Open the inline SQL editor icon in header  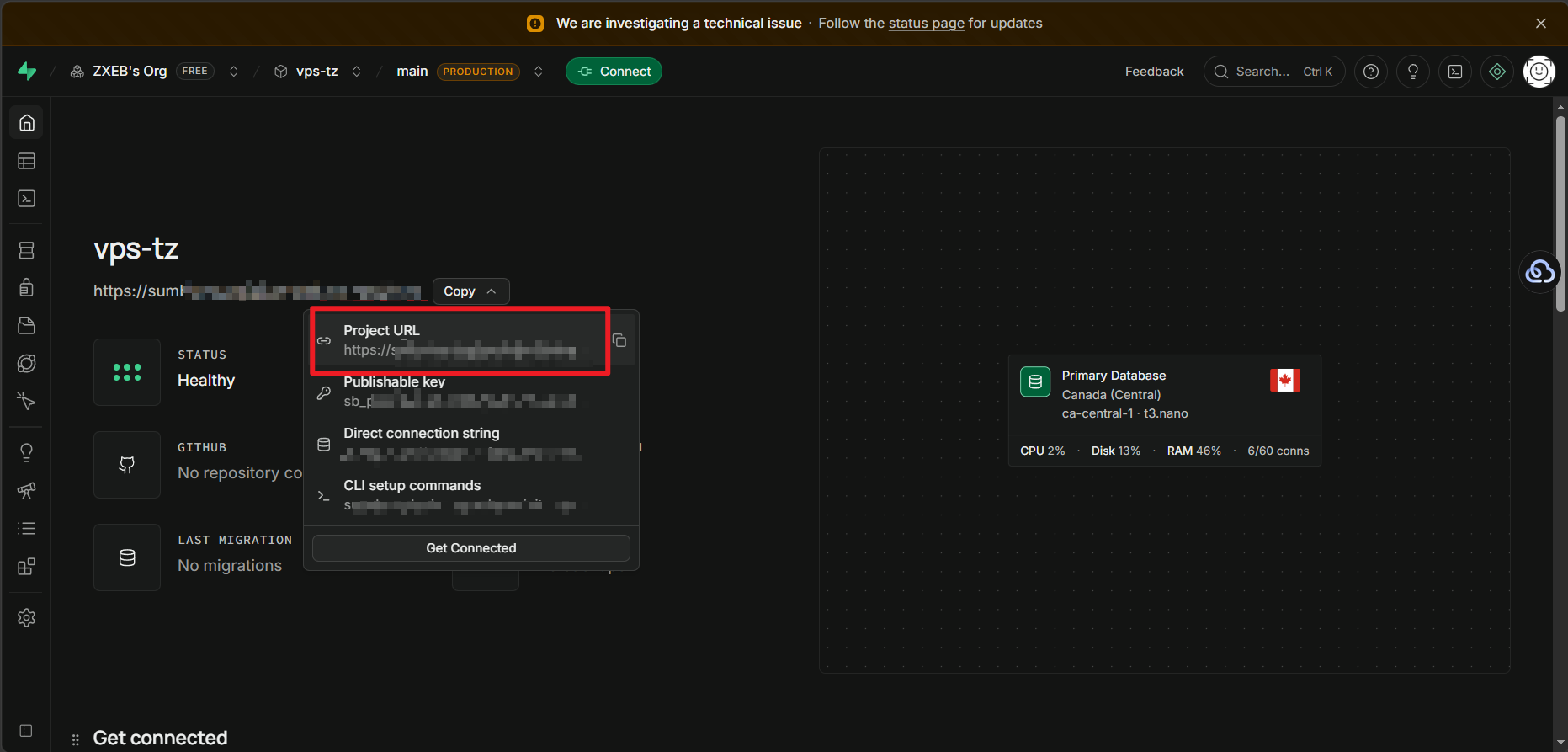click(x=1455, y=72)
